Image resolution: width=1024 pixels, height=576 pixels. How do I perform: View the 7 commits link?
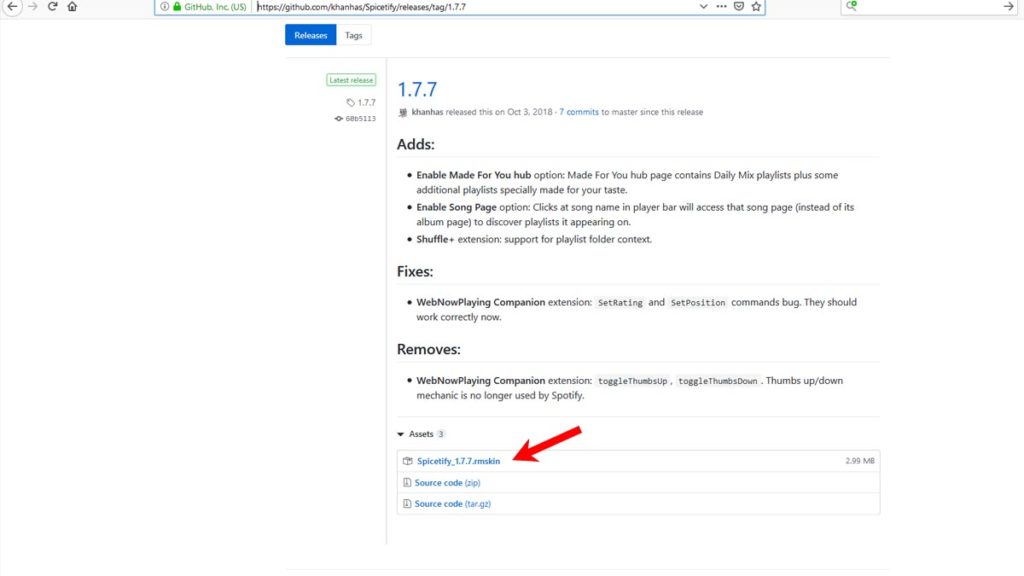point(579,112)
